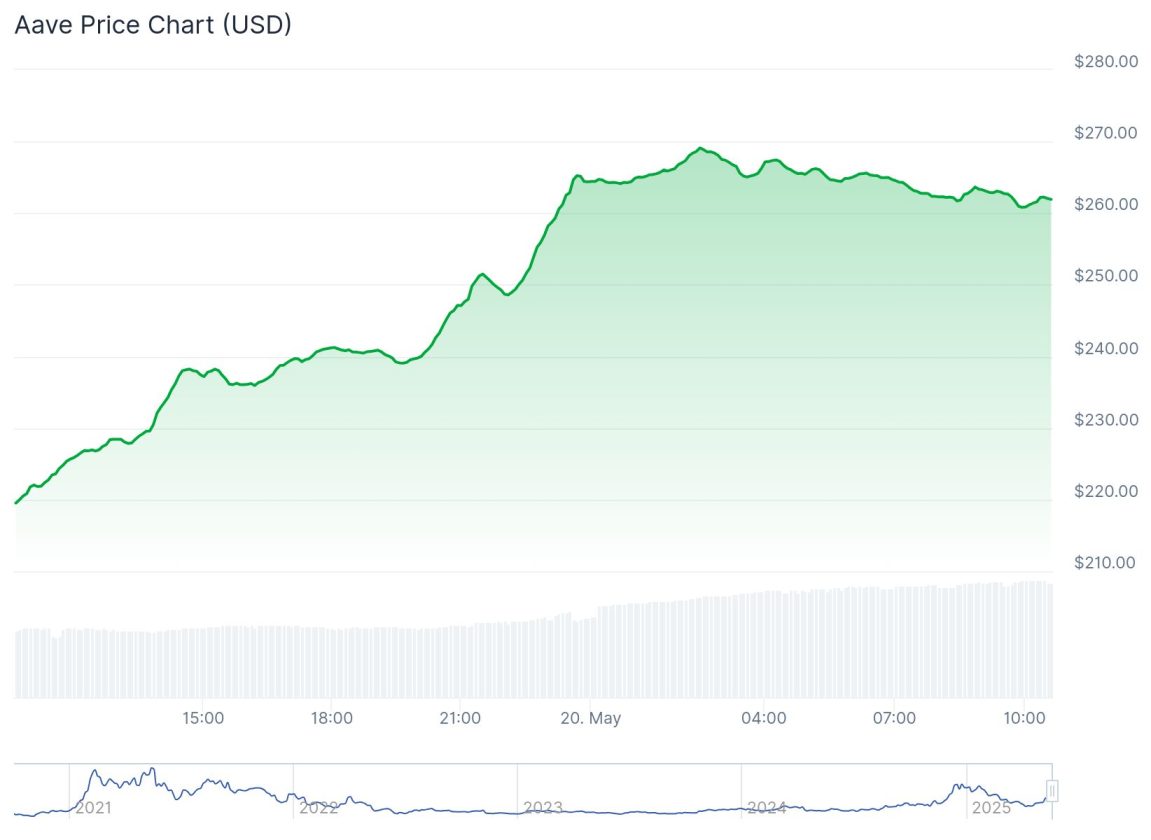
Task: Click the $260.00 y-axis label
Action: 1105,204
